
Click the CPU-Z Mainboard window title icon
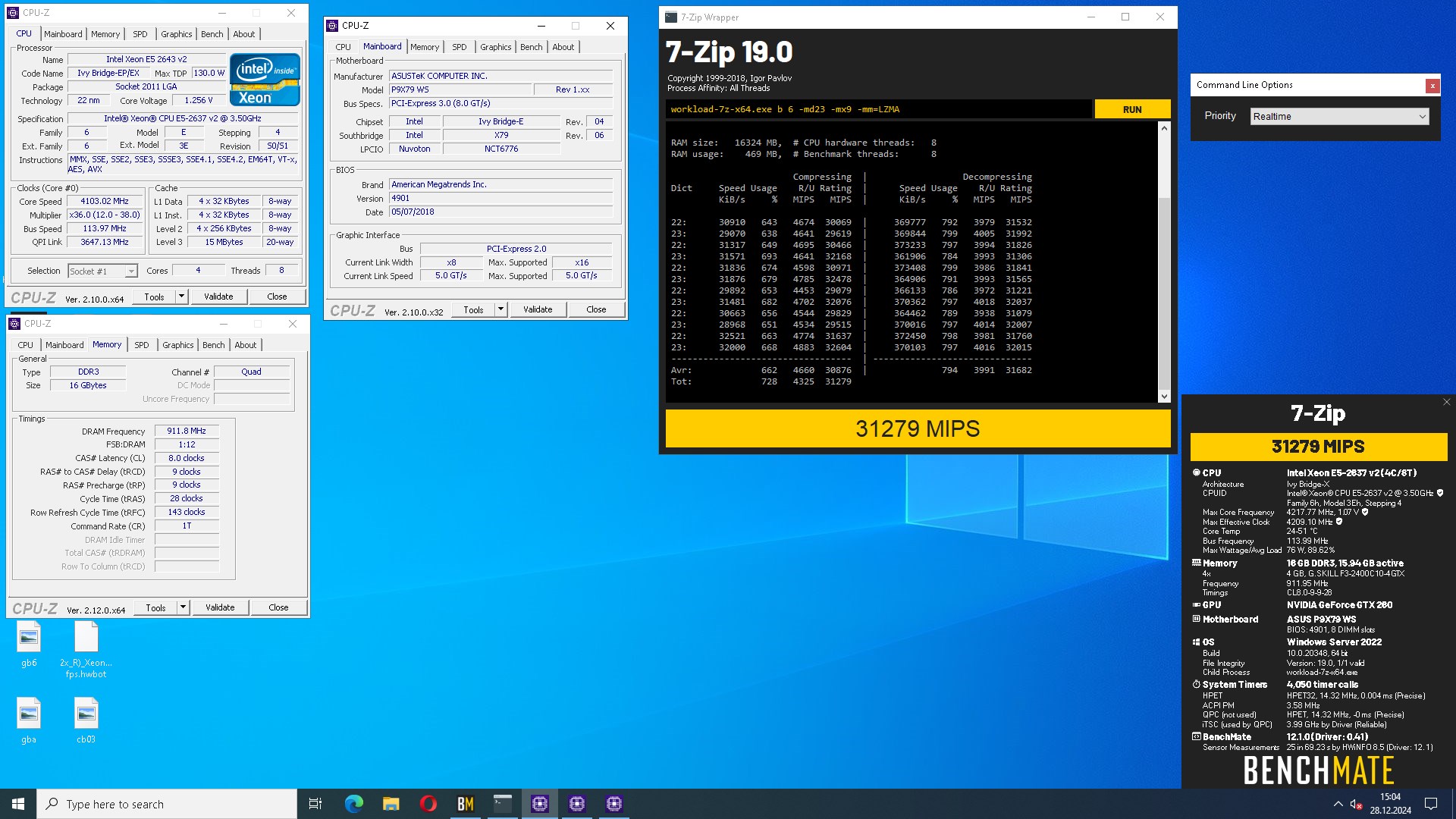click(x=332, y=26)
